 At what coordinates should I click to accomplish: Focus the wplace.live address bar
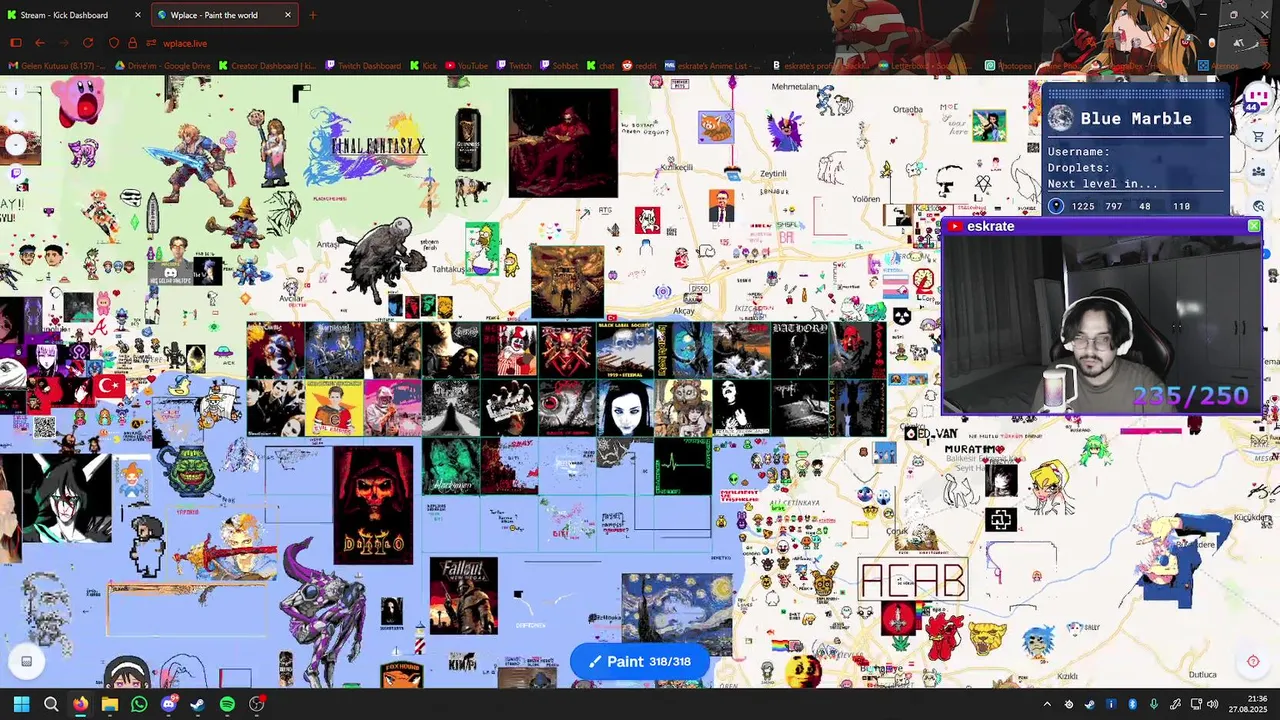click(x=185, y=43)
